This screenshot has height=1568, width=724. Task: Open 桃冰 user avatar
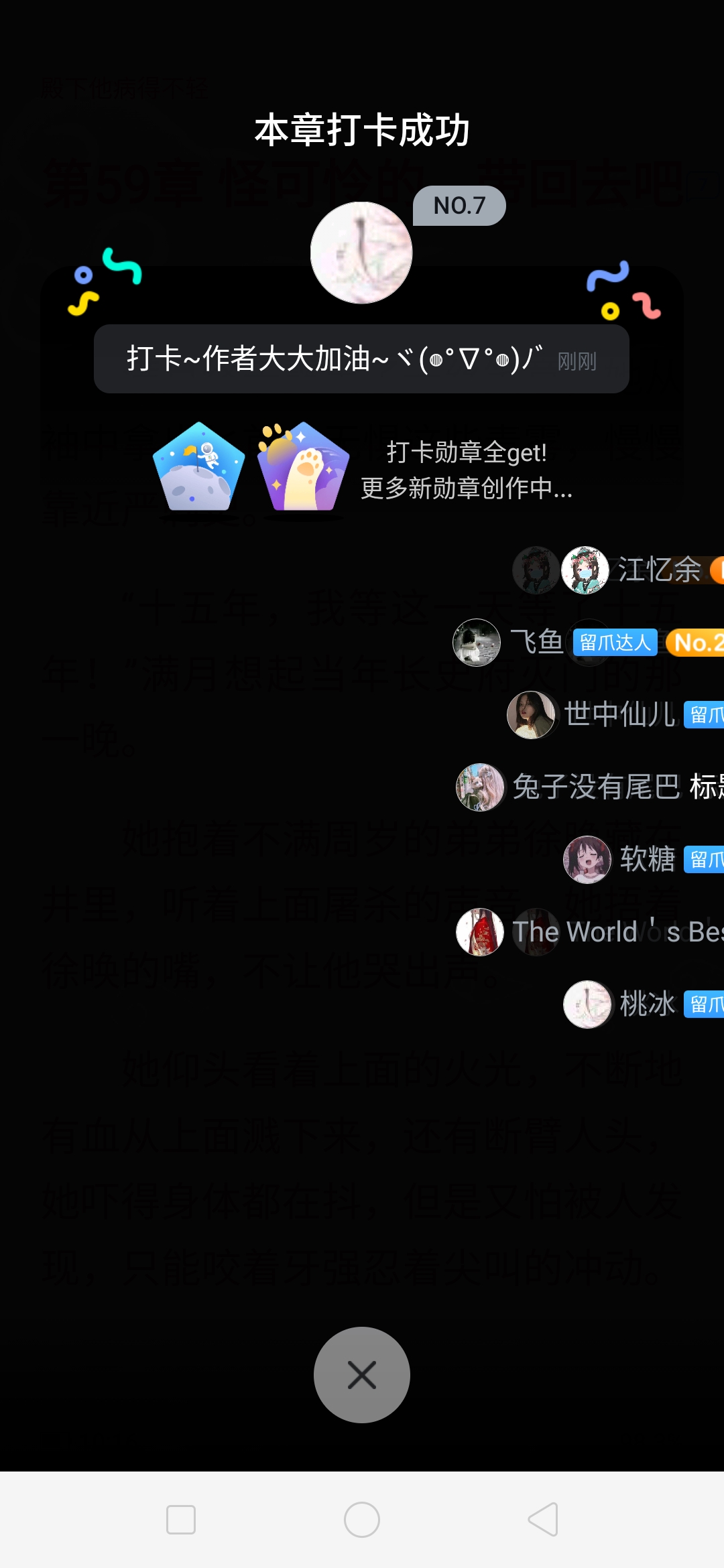click(587, 1004)
